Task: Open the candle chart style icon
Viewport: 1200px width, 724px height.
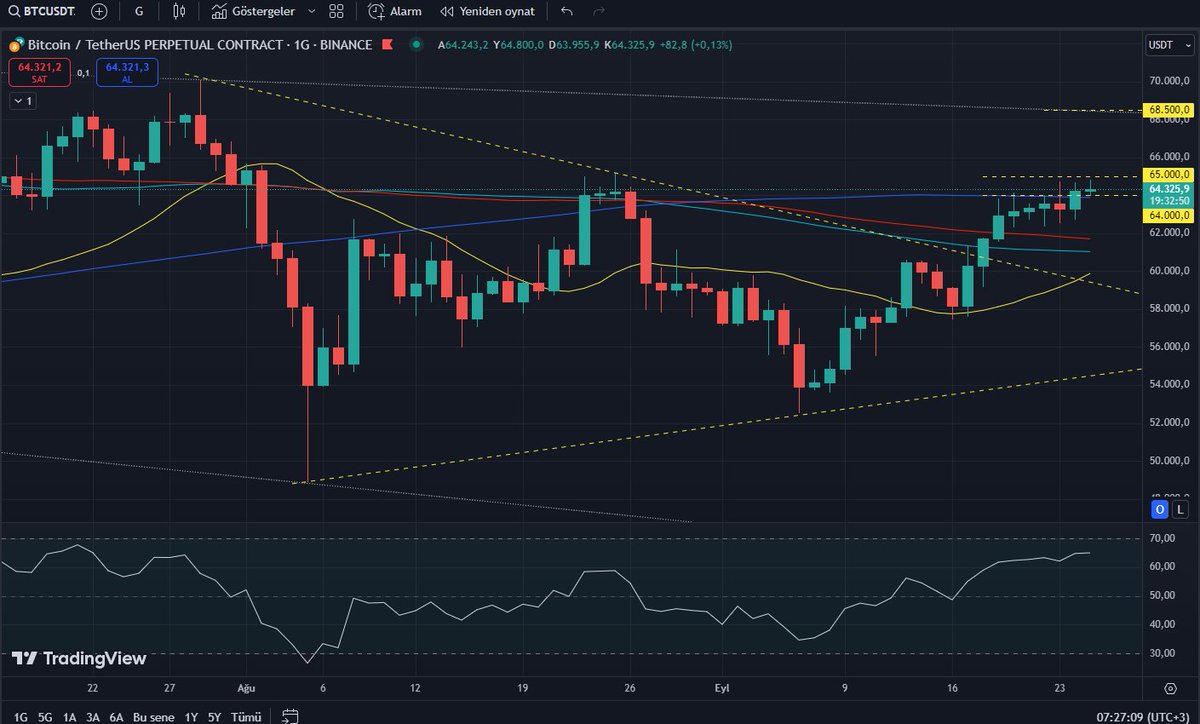Action: click(178, 11)
